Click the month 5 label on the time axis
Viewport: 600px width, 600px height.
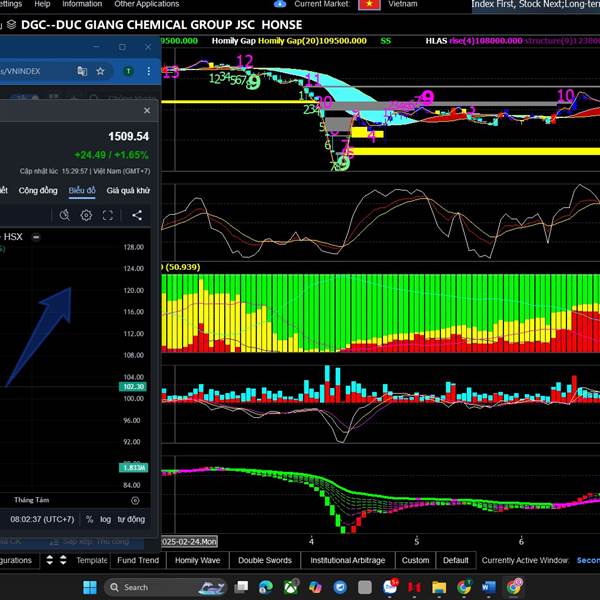(416, 541)
